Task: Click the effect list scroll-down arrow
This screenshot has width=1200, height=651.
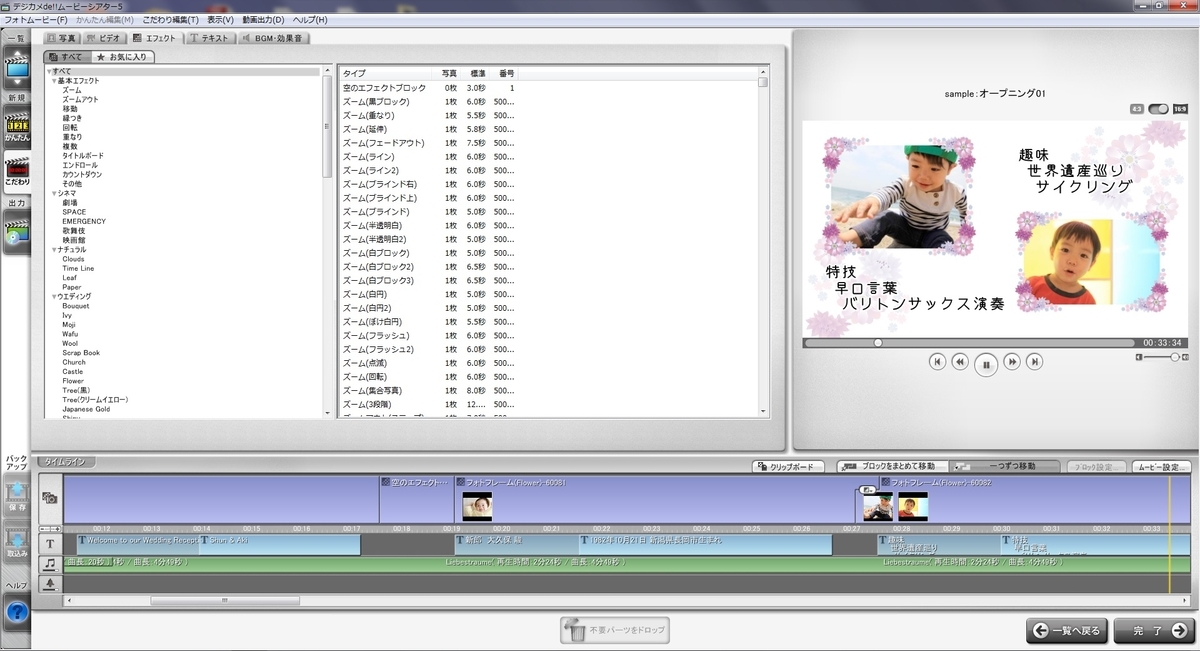Action: (x=763, y=411)
